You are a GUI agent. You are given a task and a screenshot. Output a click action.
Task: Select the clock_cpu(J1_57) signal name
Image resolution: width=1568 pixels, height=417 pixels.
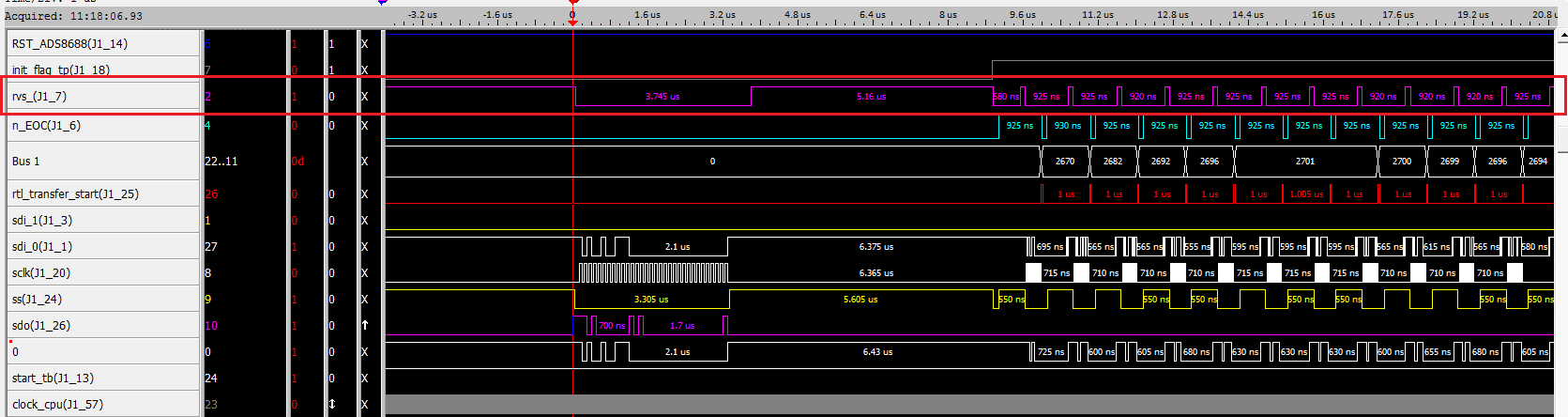point(58,404)
